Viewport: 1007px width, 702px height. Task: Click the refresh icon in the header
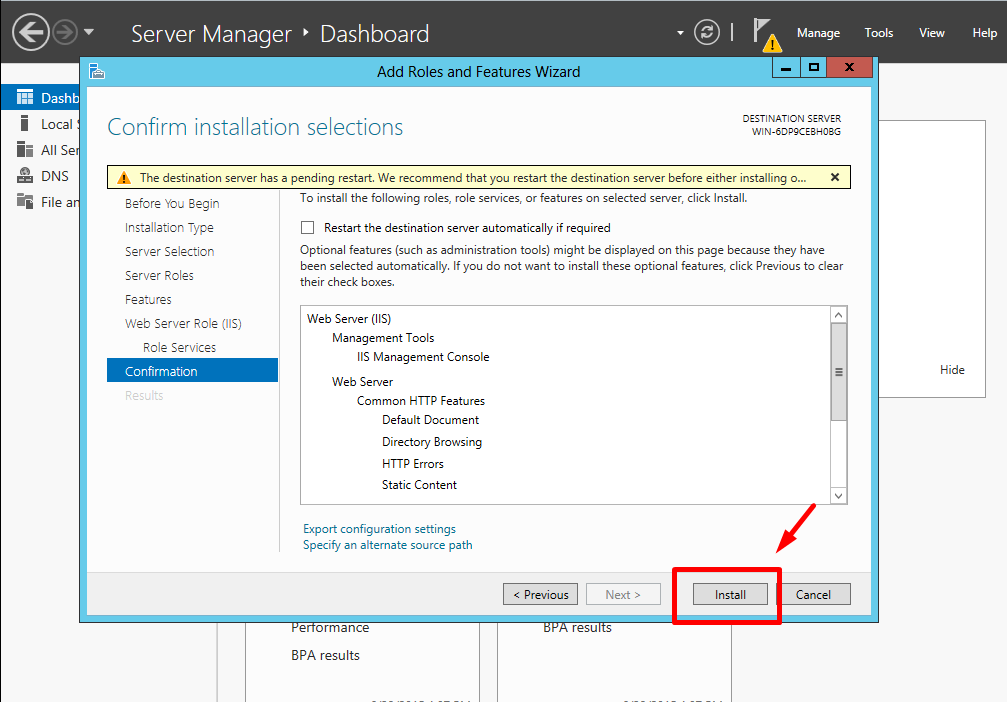coord(706,32)
